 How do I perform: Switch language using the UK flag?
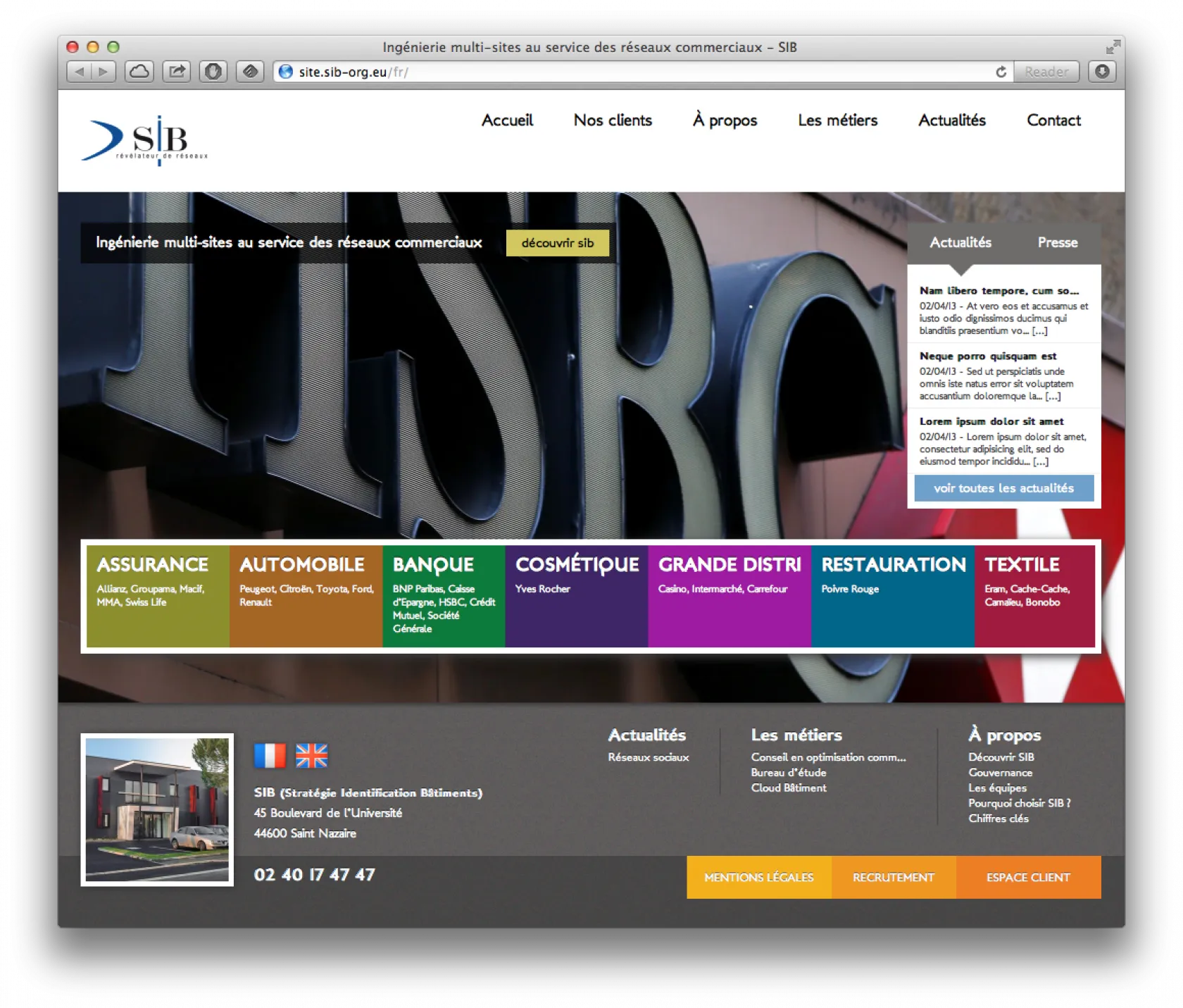pyautogui.click(x=311, y=756)
